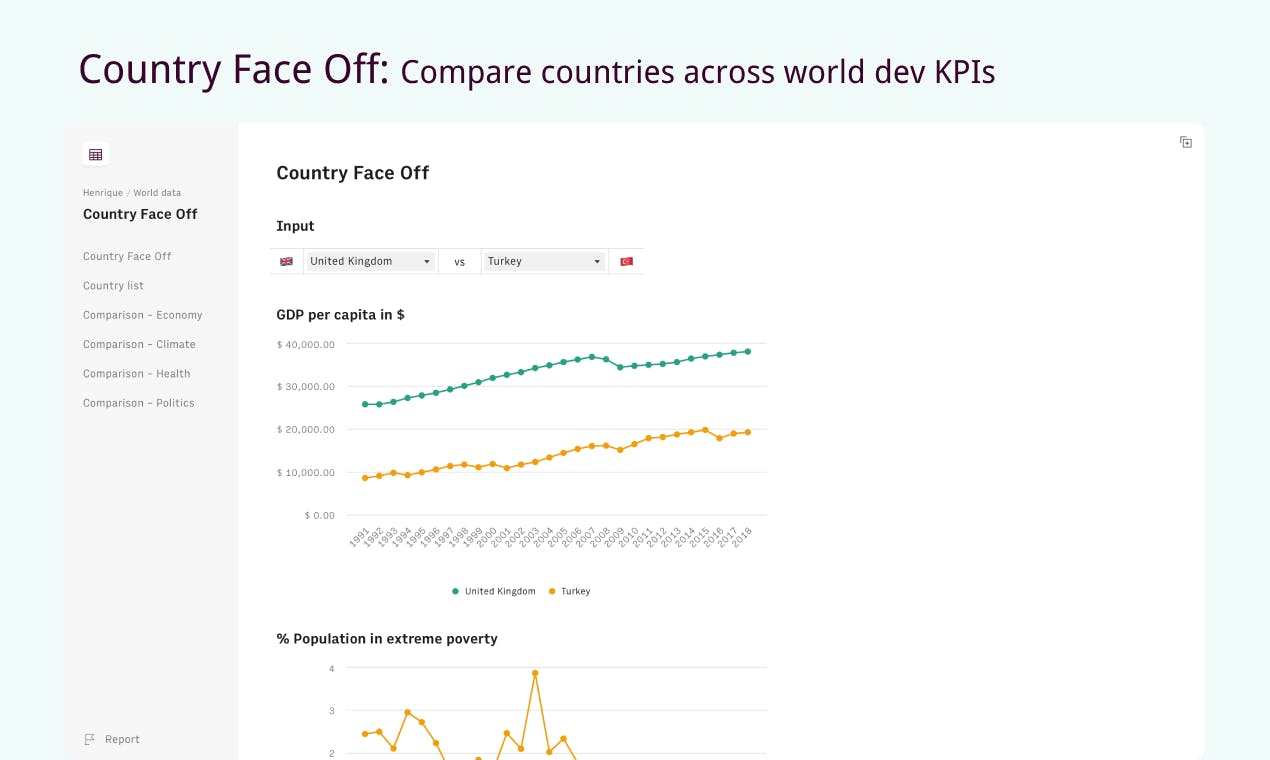Click the 2018 Turkey GDP data point

click(747, 432)
